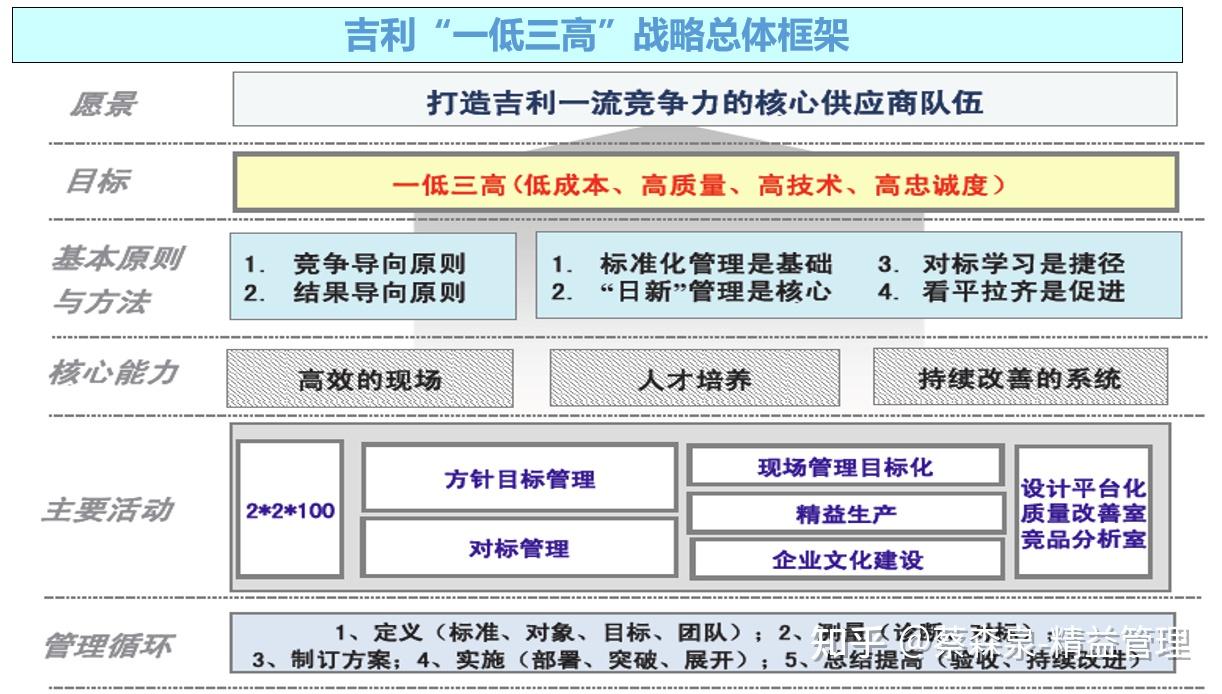
Task: Click the 高效的现场 box
Action: point(370,378)
